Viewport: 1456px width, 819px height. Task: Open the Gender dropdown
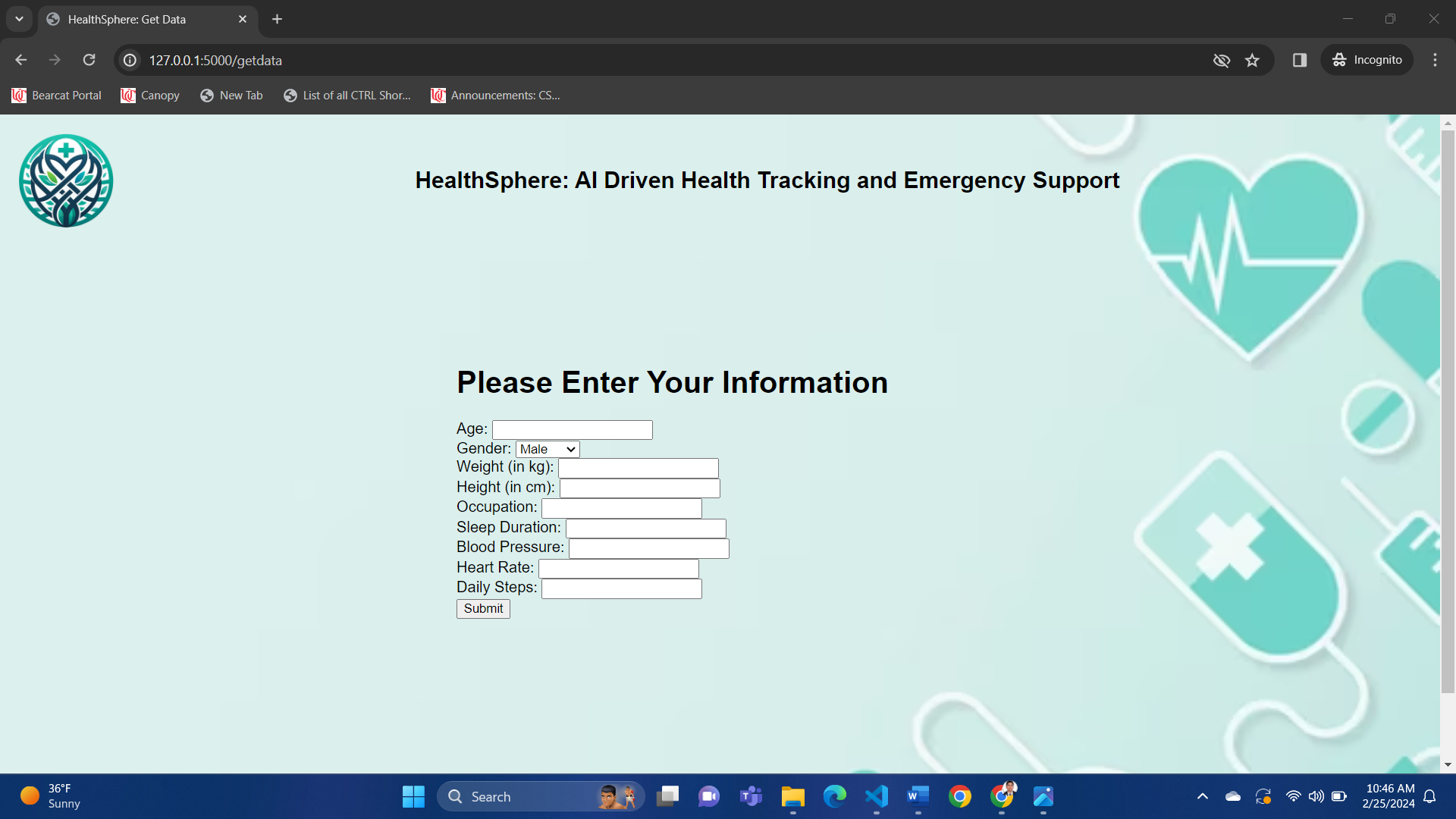click(548, 449)
